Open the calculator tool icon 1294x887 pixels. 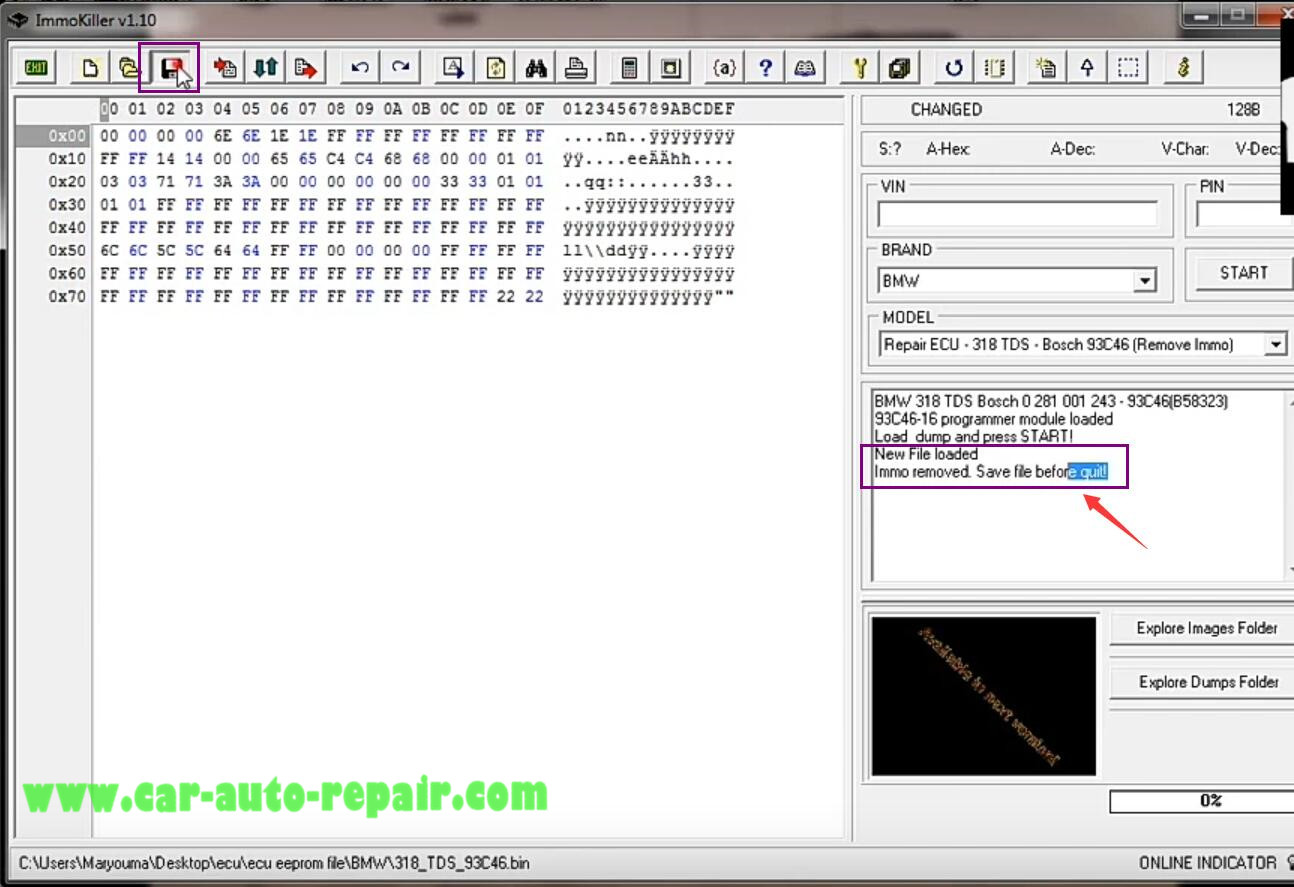click(x=630, y=68)
